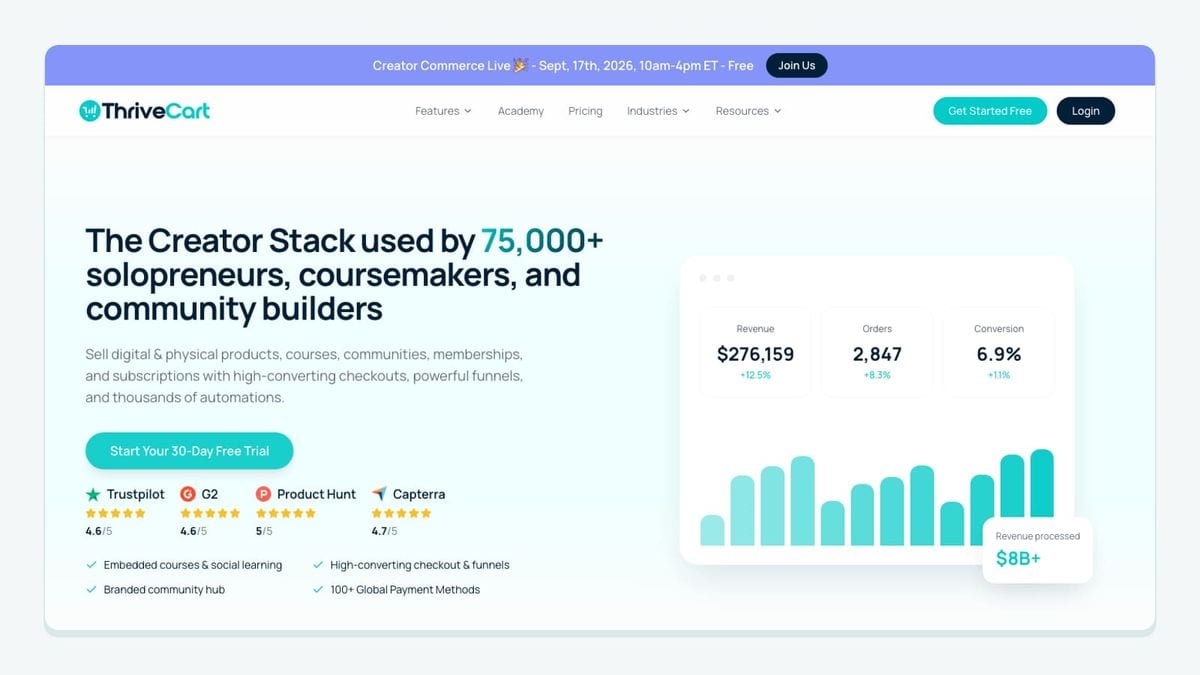Open the Academy nav item

click(521, 111)
